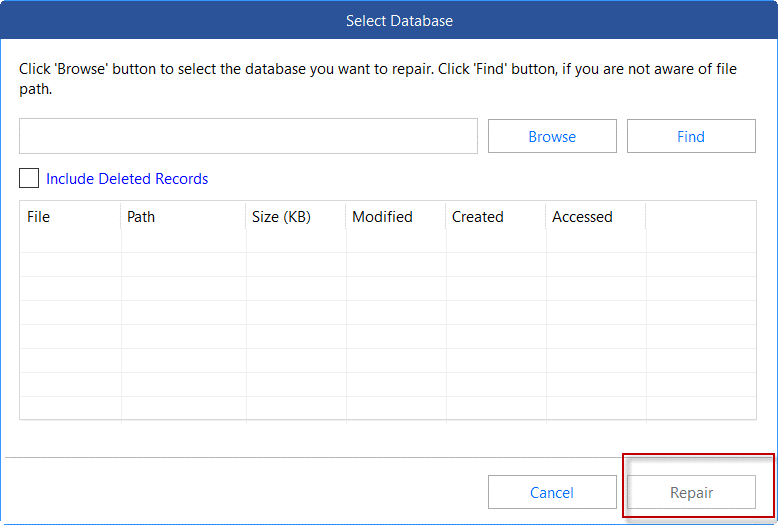This screenshot has width=778, height=525.
Task: Click the Cancel button
Action: (552, 492)
